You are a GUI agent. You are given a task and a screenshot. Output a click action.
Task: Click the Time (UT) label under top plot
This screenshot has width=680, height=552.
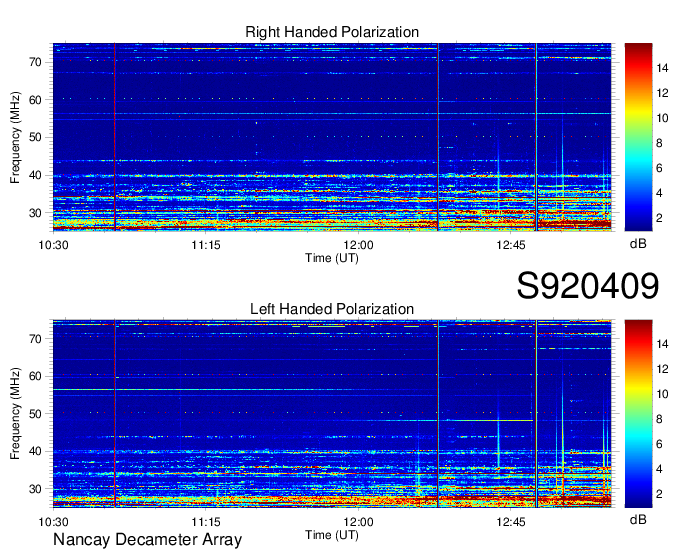point(332,258)
